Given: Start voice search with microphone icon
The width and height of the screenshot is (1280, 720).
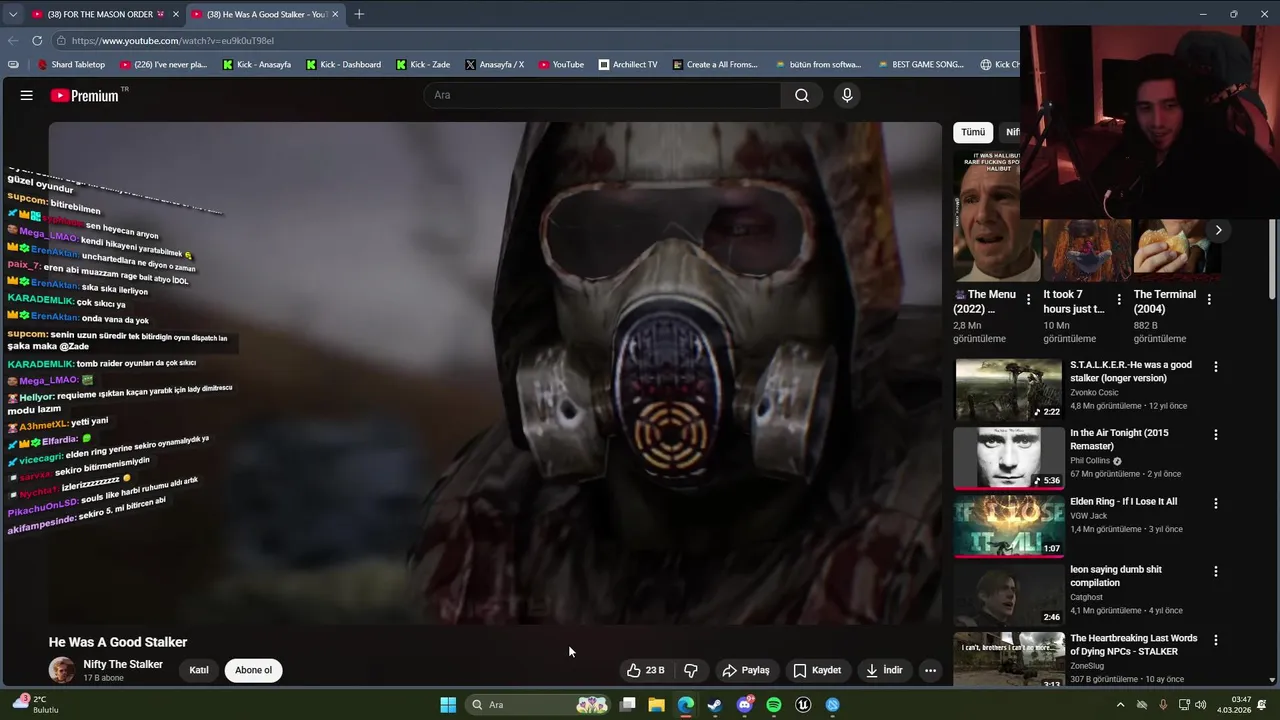Looking at the screenshot, I should tap(847, 95).
